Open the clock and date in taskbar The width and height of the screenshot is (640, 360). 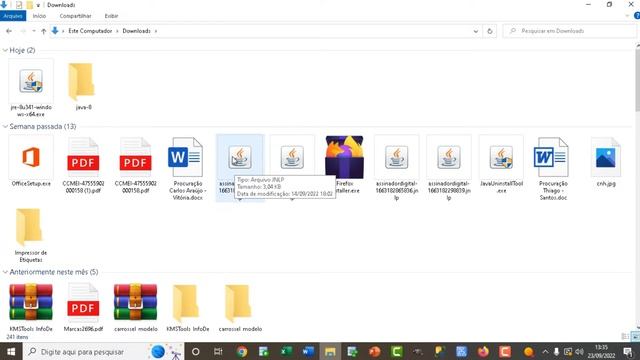coord(601,351)
